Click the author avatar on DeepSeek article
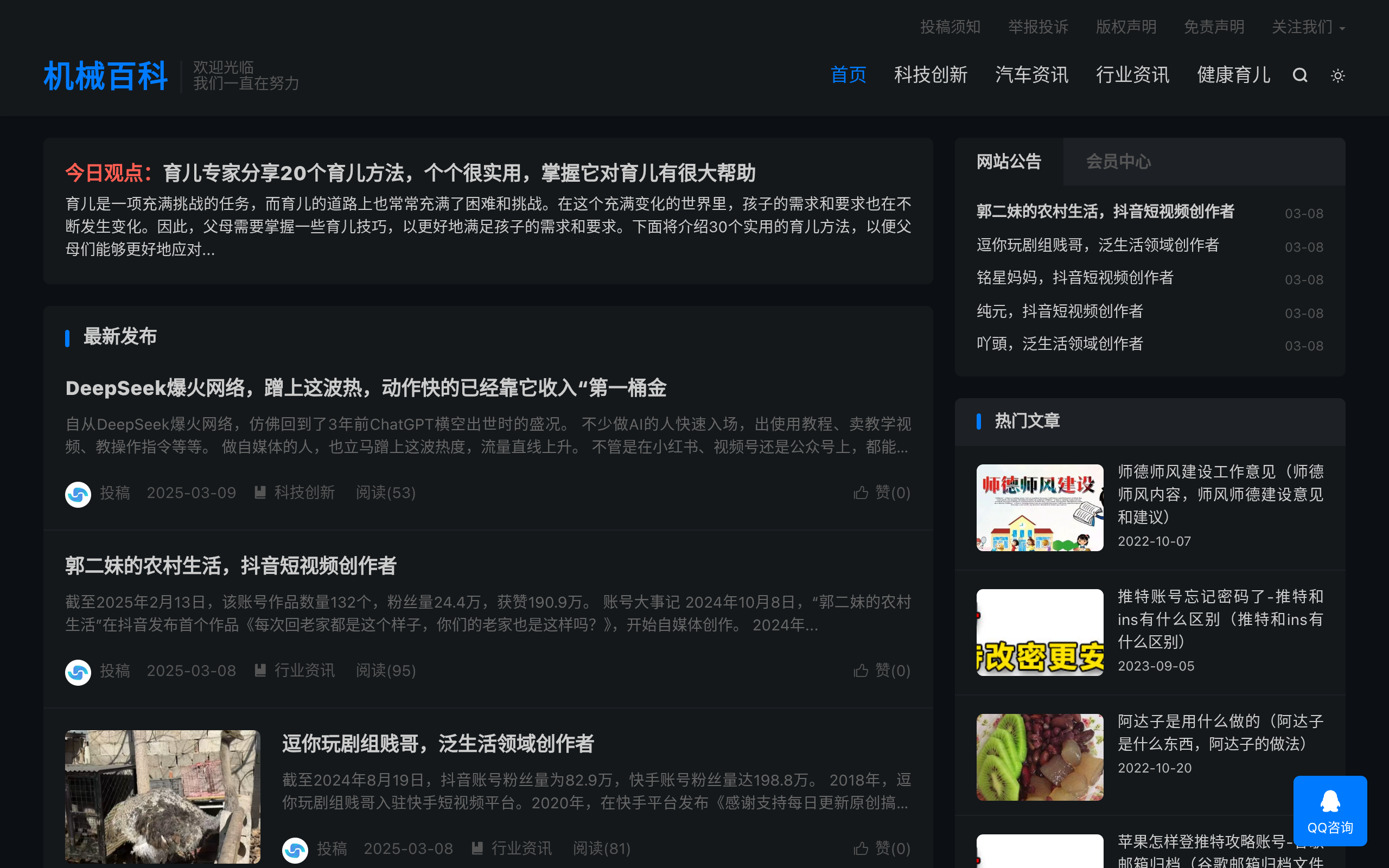This screenshot has height=868, width=1389. tap(78, 494)
